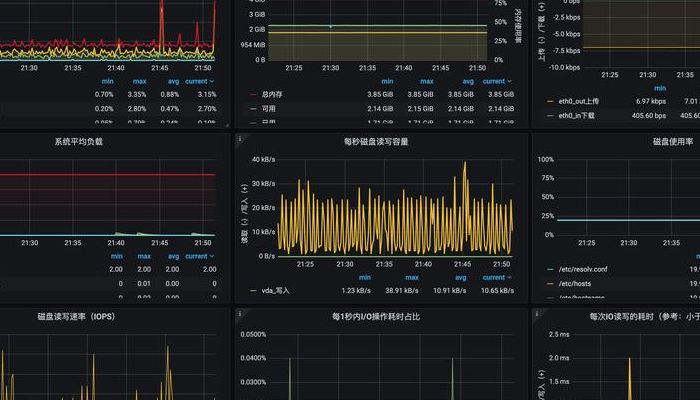Click 2.15 GiB max value for 可用
The image size is (700, 400).
pyautogui.click(x=420, y=108)
